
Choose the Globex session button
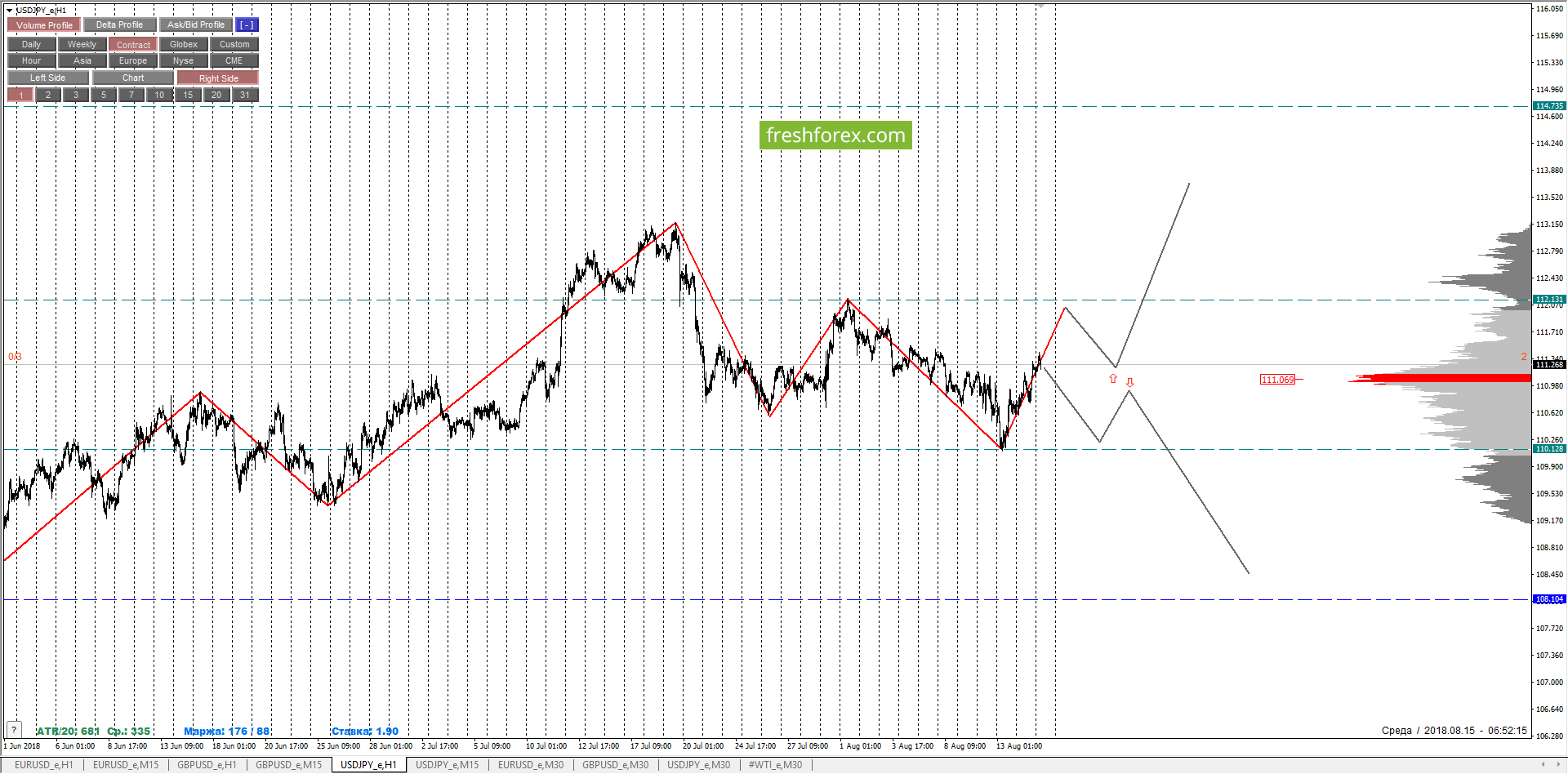pyautogui.click(x=184, y=45)
